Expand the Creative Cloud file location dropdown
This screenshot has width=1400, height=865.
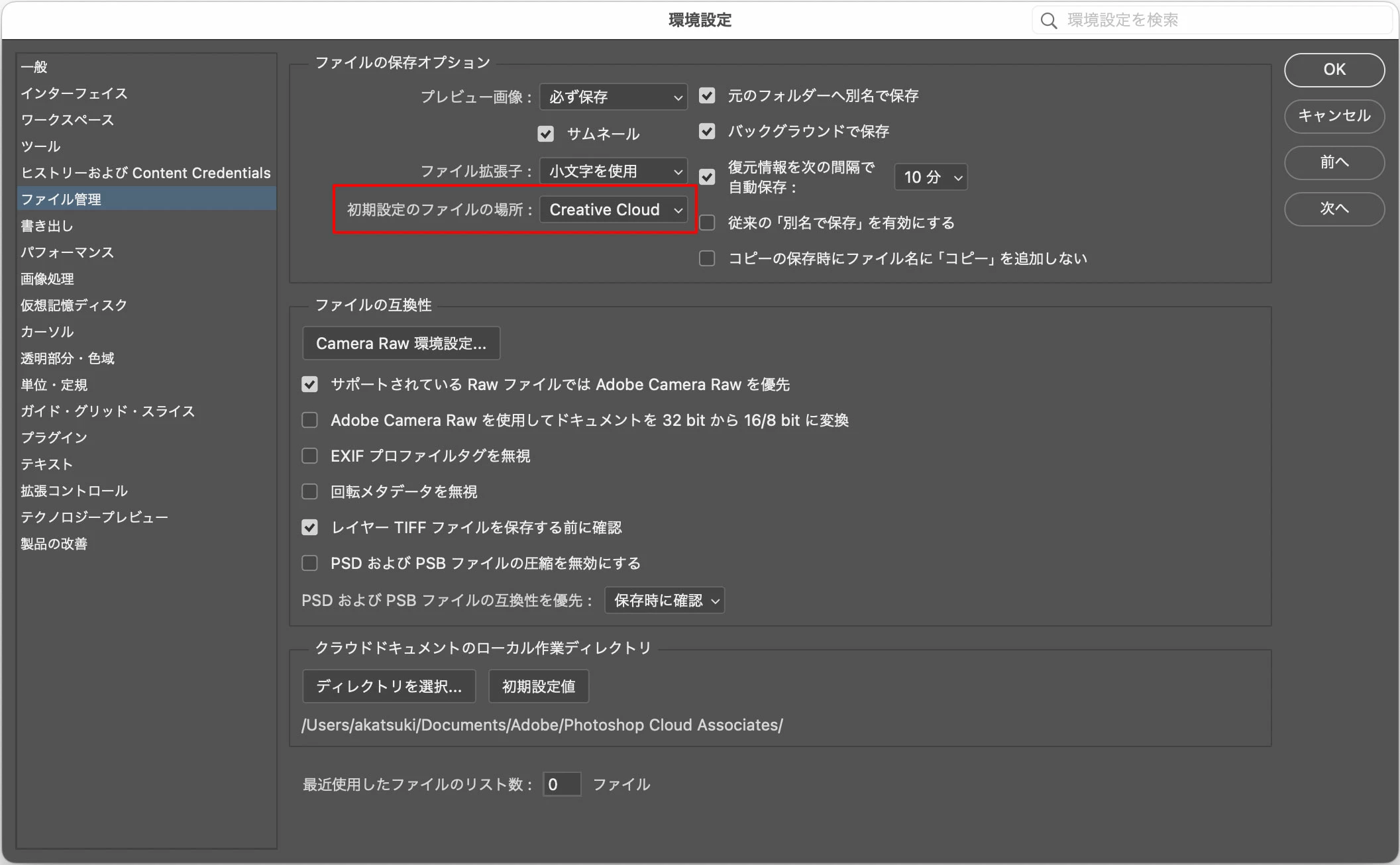pyautogui.click(x=614, y=209)
